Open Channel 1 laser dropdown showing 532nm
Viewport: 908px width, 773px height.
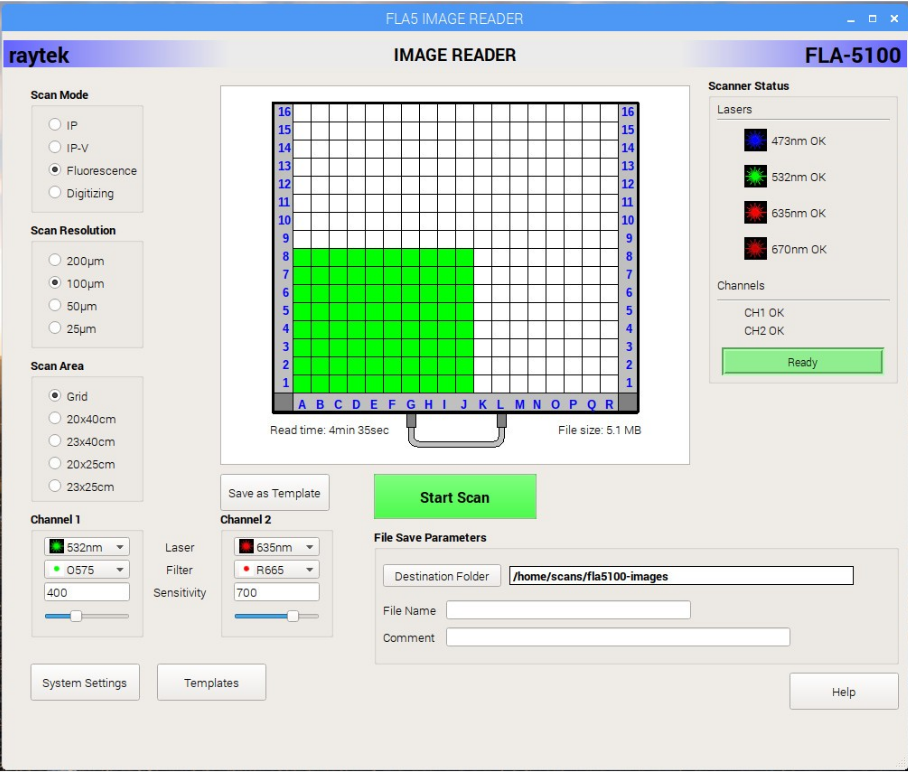pyautogui.click(x=87, y=547)
